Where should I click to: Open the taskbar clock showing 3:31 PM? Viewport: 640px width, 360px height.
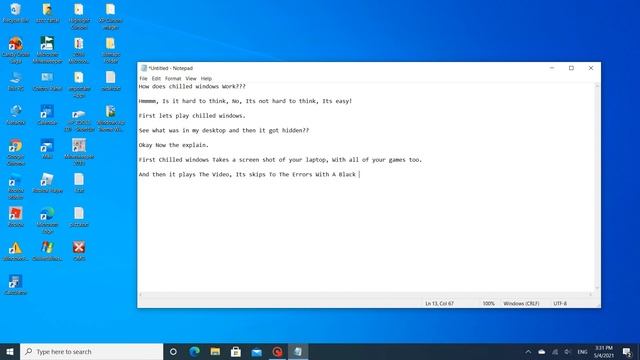[x=604, y=351]
